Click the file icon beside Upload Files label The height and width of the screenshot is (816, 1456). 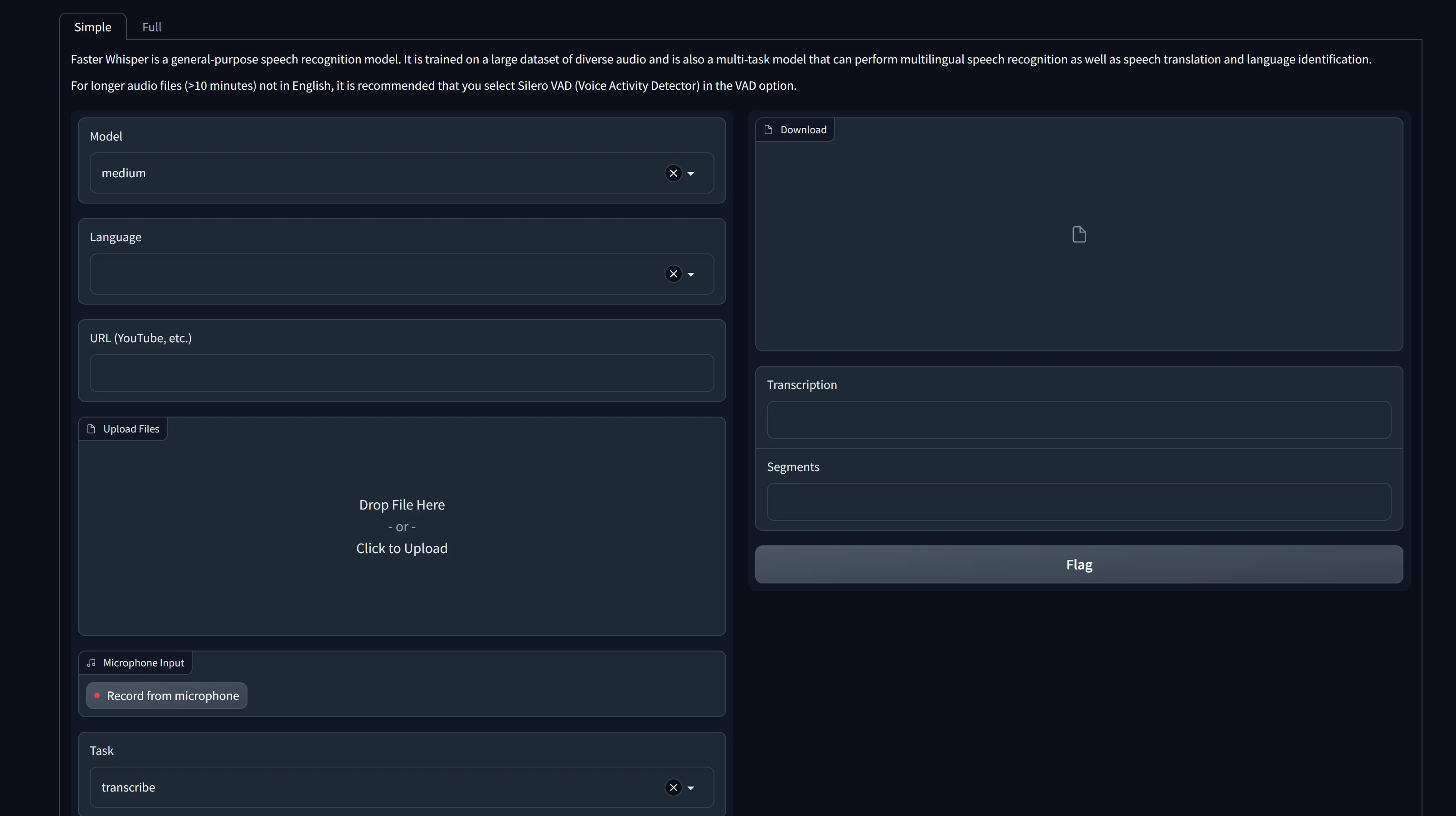(x=91, y=429)
